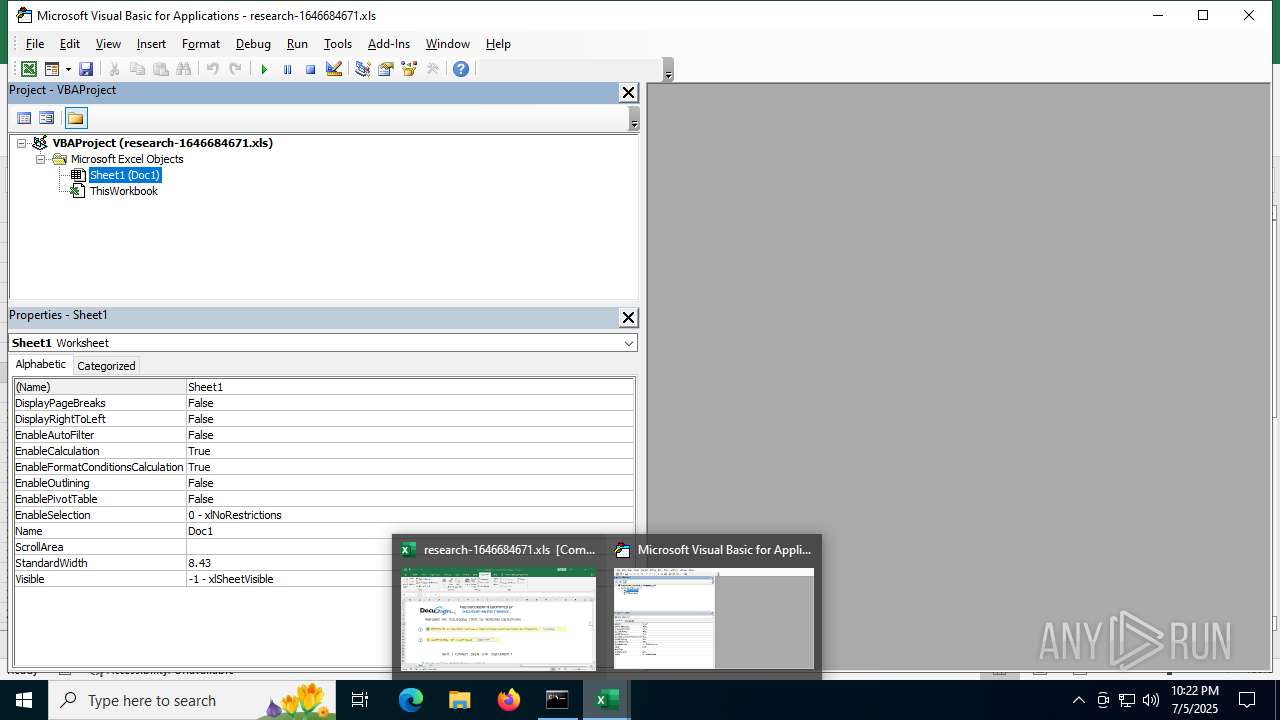Open Project panel toolbar options arrow
Screen dimensions: 1280x720
click(x=634, y=119)
